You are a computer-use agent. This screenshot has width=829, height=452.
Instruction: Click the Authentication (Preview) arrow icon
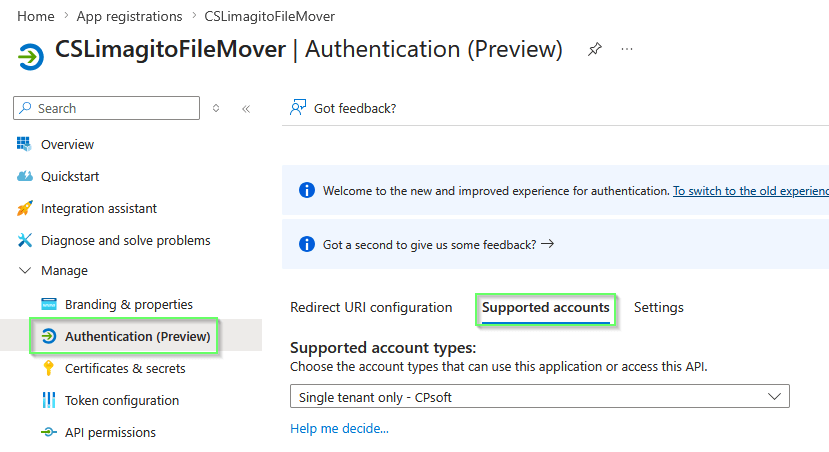tap(49, 336)
